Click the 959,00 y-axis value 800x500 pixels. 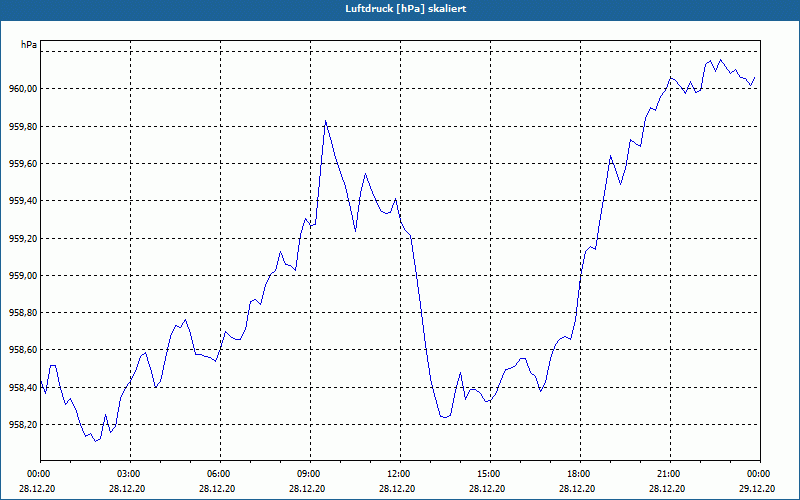[x=23, y=276]
